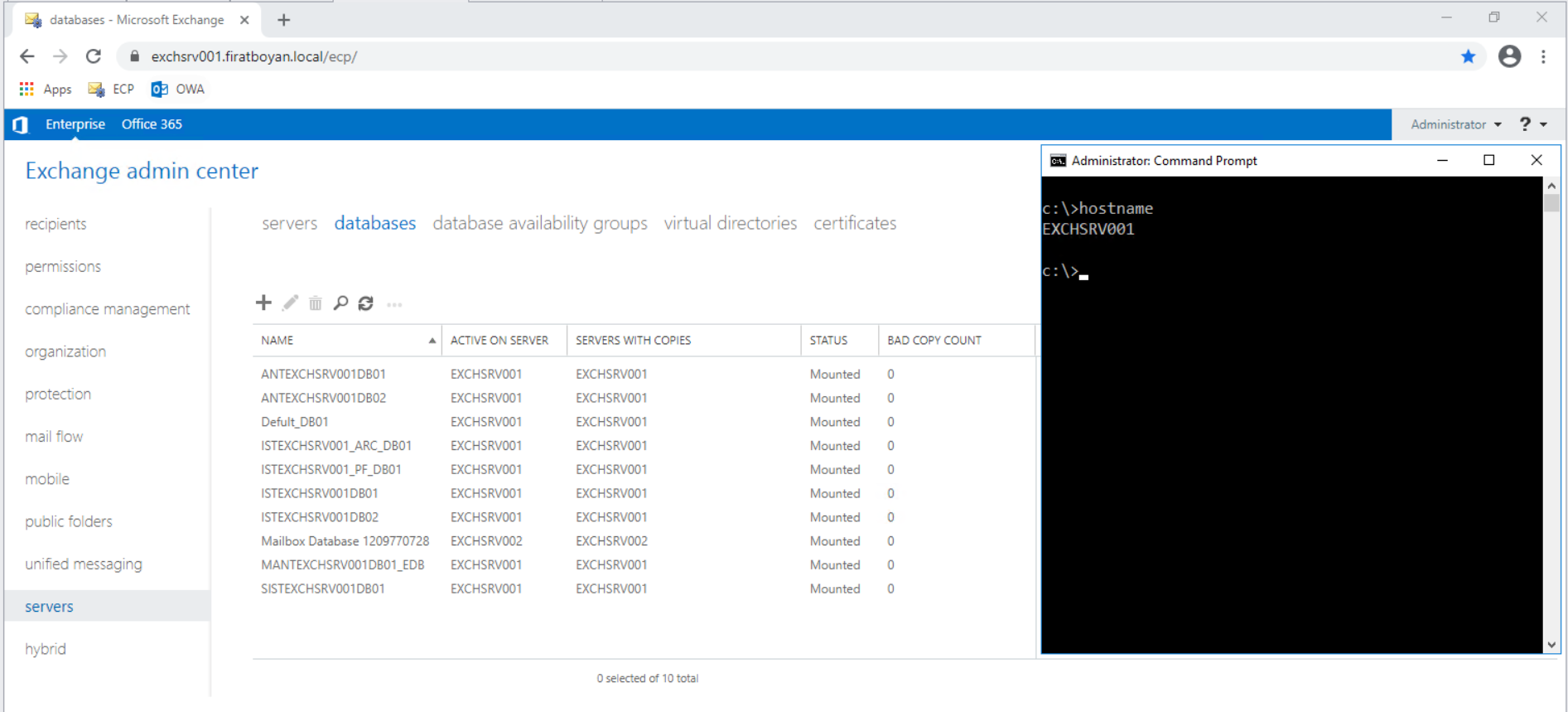Open the help question mark menu
The width and height of the screenshot is (1568, 712).
[1533, 124]
